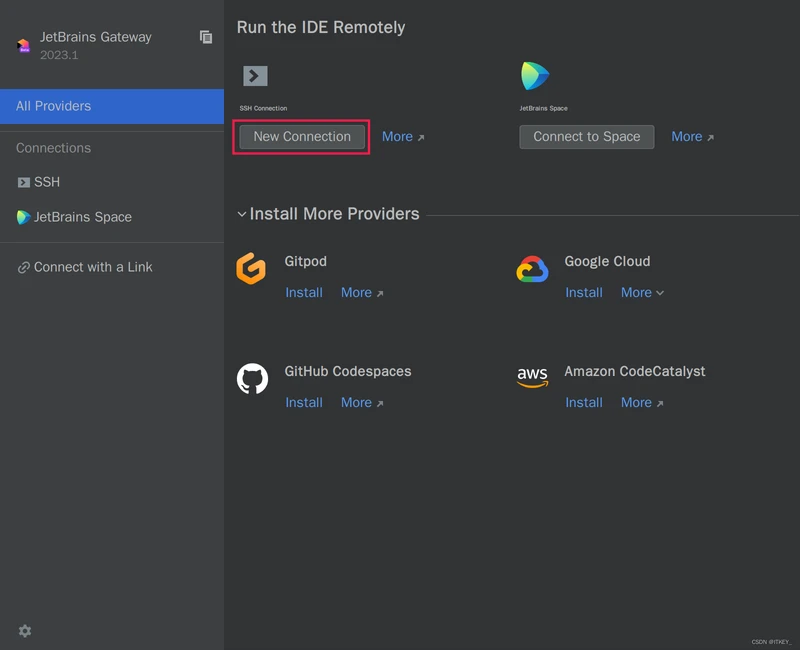The image size is (800, 650).
Task: Click the Google Cloud logo icon
Action: (x=532, y=269)
